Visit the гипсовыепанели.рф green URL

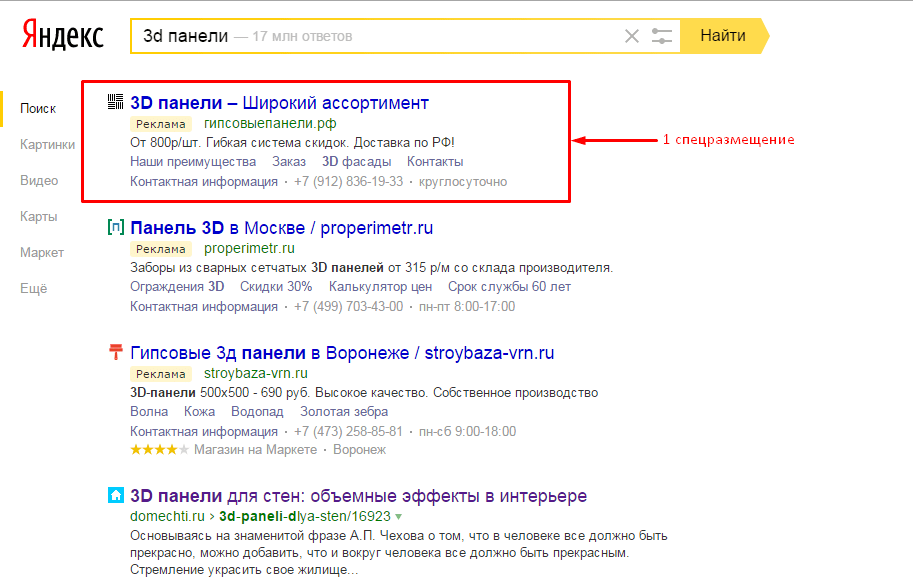coord(270,123)
